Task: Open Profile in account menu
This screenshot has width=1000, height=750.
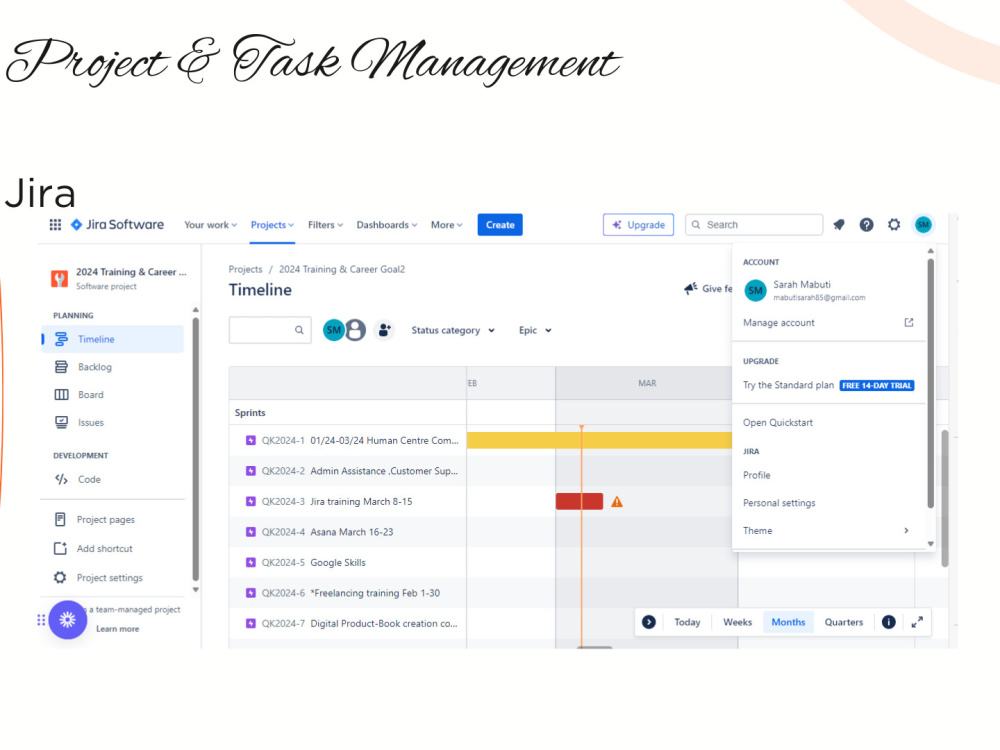Action: [756, 475]
